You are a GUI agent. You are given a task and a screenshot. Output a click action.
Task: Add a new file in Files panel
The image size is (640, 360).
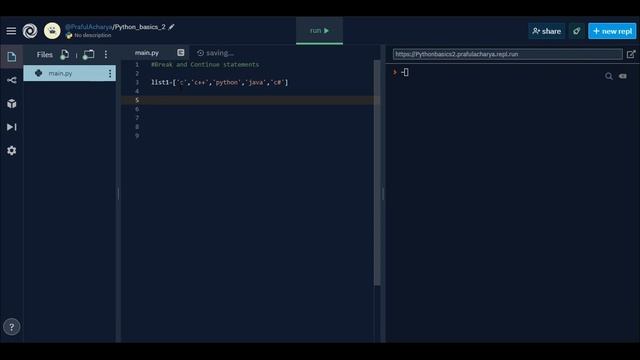coord(64,55)
